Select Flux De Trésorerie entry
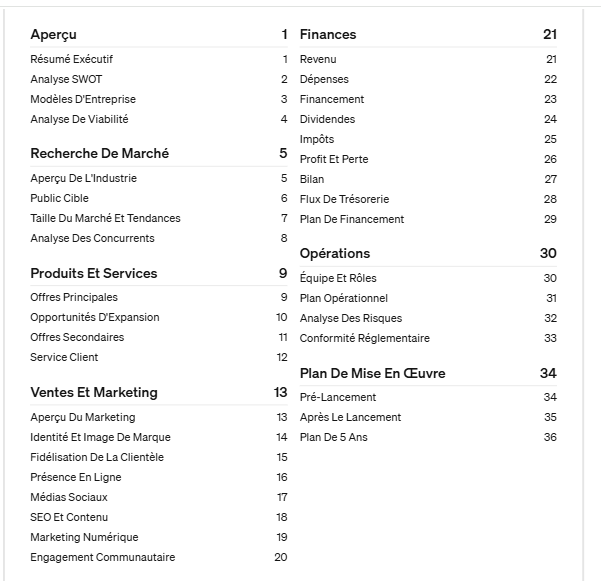The image size is (601, 581). point(428,199)
